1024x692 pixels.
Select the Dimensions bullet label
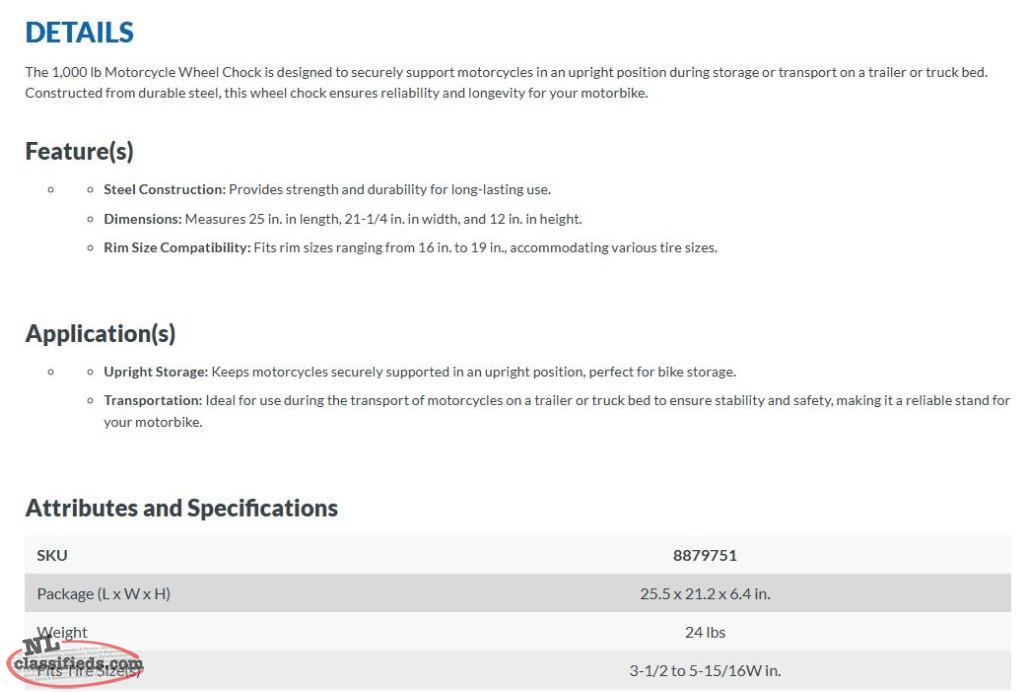(142, 219)
